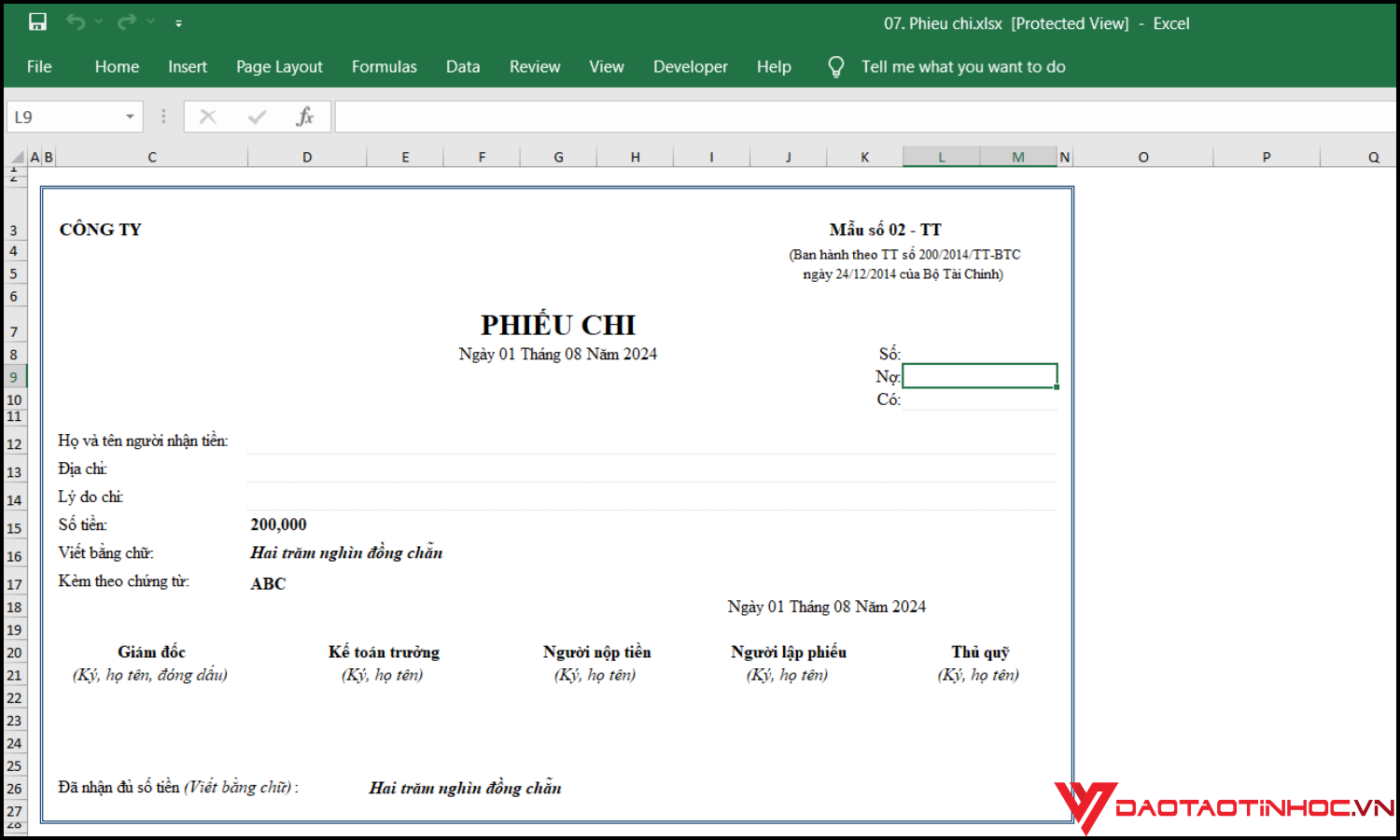
Task: Click the Insert Function fx icon
Action: tap(304, 117)
